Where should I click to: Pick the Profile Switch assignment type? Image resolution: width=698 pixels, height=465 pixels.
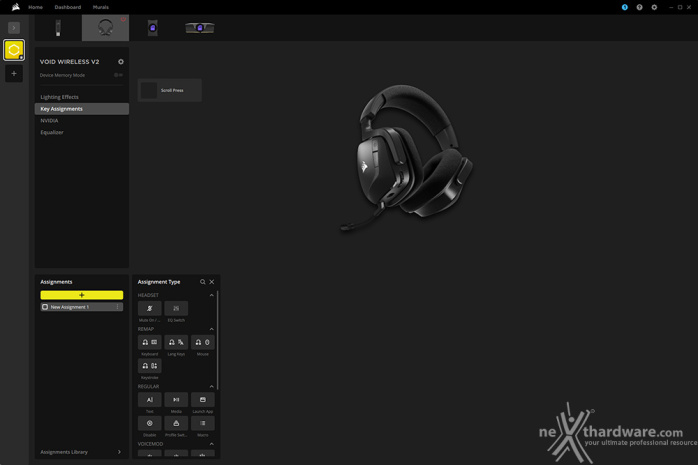pyautogui.click(x=176, y=423)
